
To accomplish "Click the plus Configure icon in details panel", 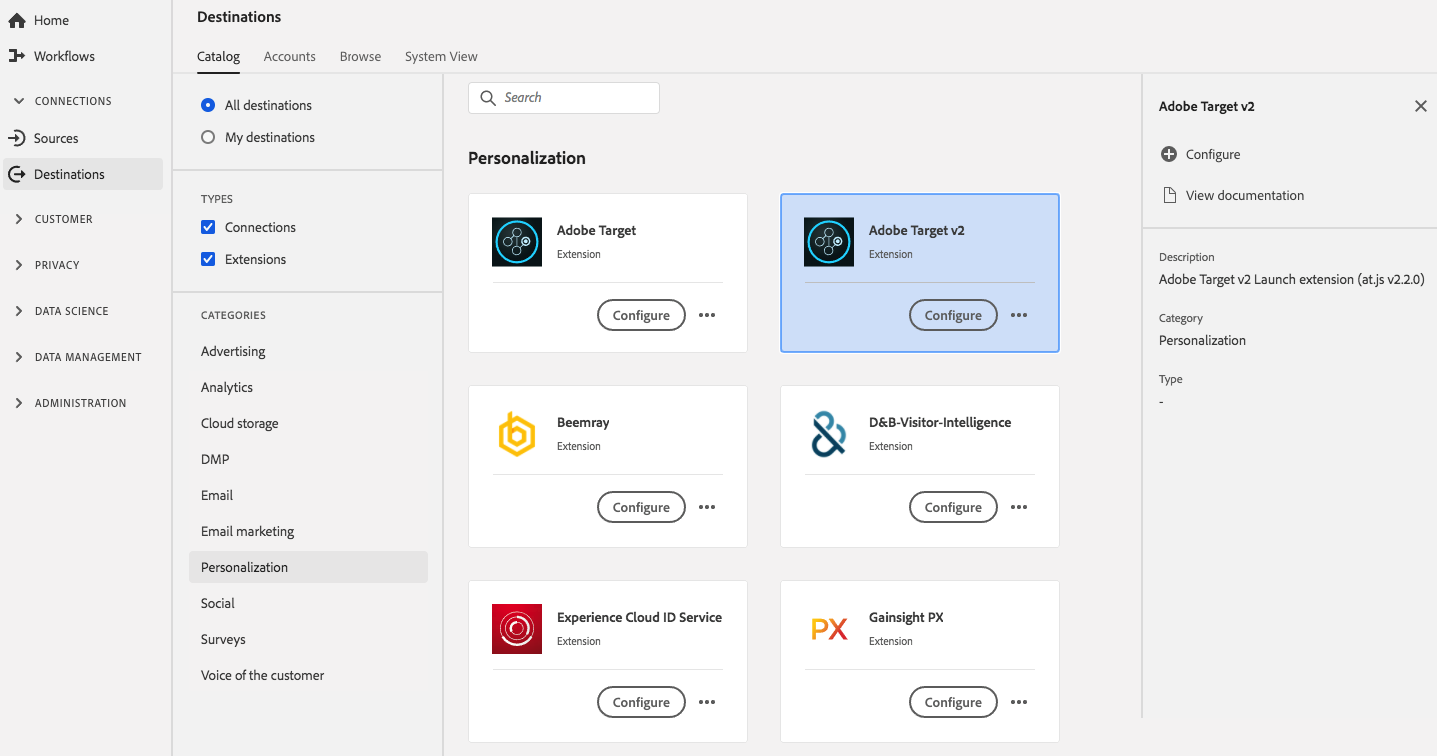I will click(x=1168, y=154).
